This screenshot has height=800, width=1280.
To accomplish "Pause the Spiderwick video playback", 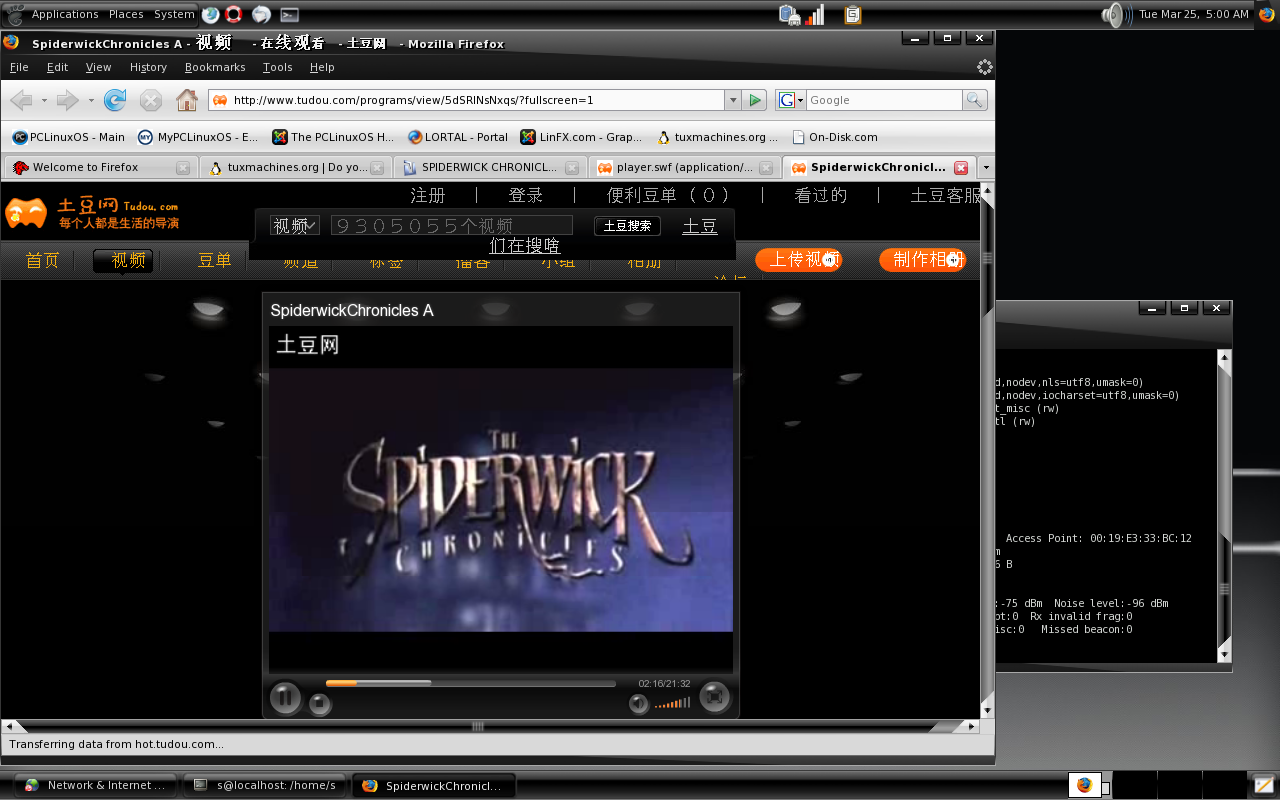I will coord(285,697).
